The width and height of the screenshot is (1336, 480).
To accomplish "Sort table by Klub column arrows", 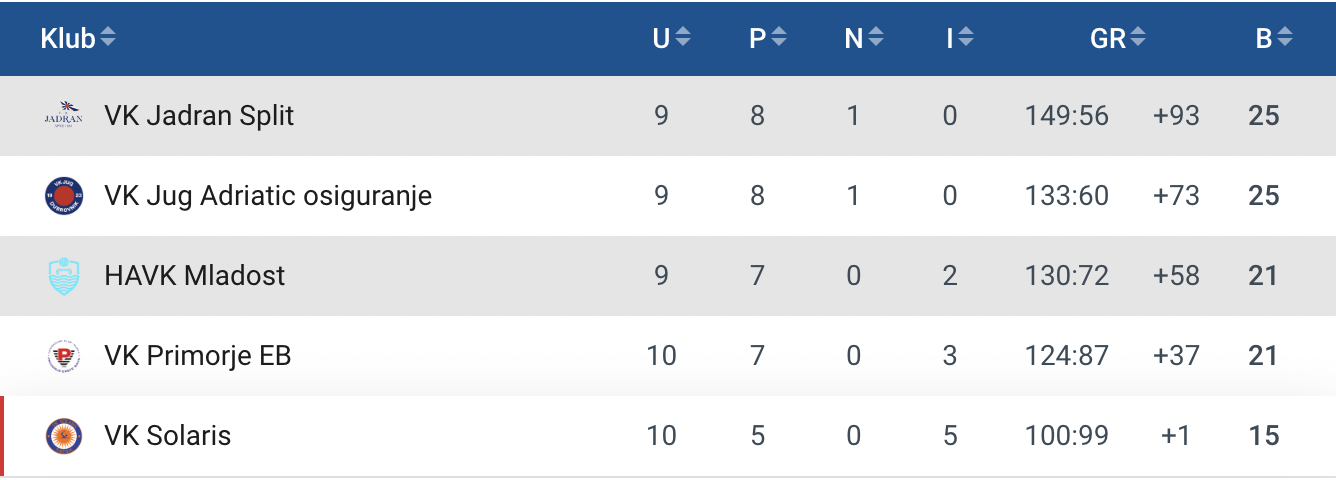I will coord(108,39).
